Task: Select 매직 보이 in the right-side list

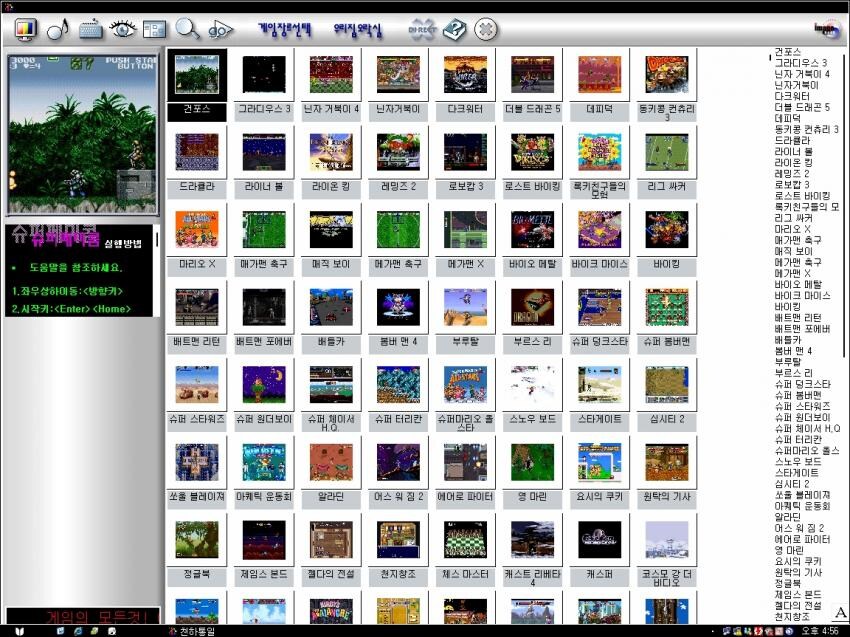Action: click(x=793, y=251)
